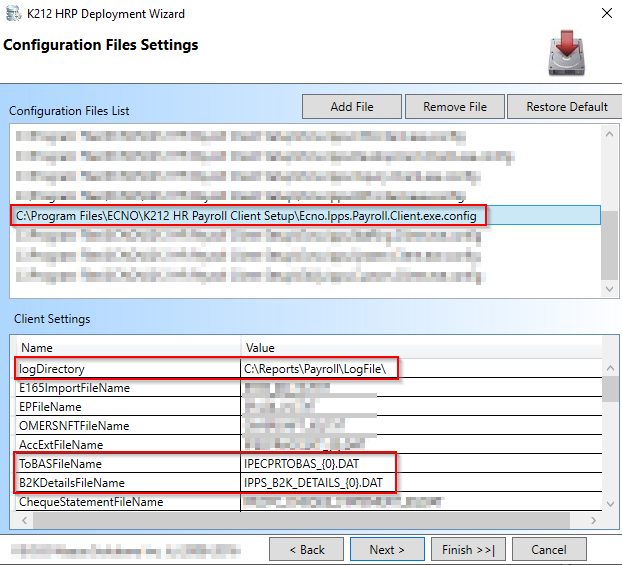Image resolution: width=622 pixels, height=565 pixels.
Task: Select the Ecno.Ipps.Payroll.Client.exe.config file row
Action: click(305, 216)
